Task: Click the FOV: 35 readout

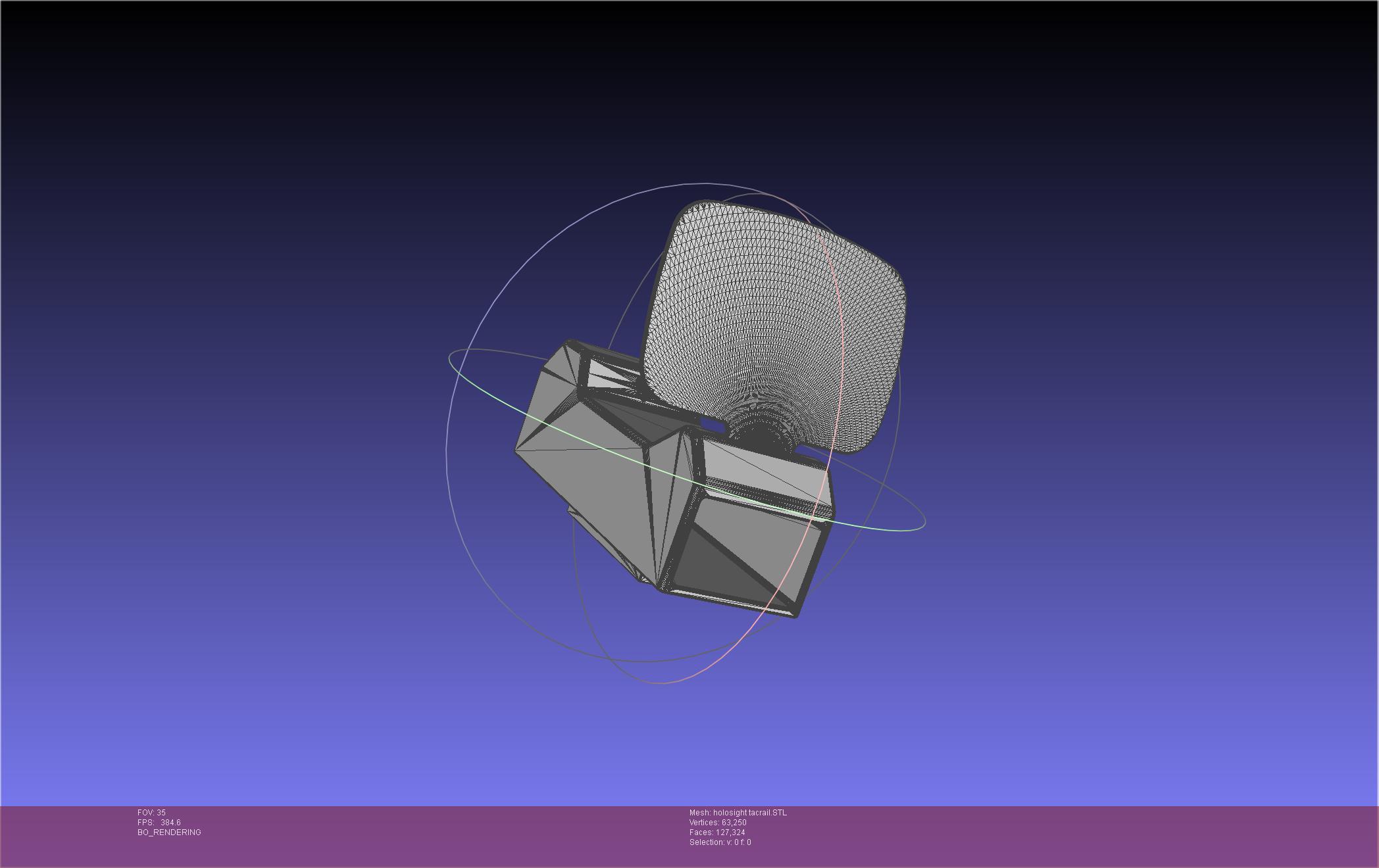Action: point(152,813)
